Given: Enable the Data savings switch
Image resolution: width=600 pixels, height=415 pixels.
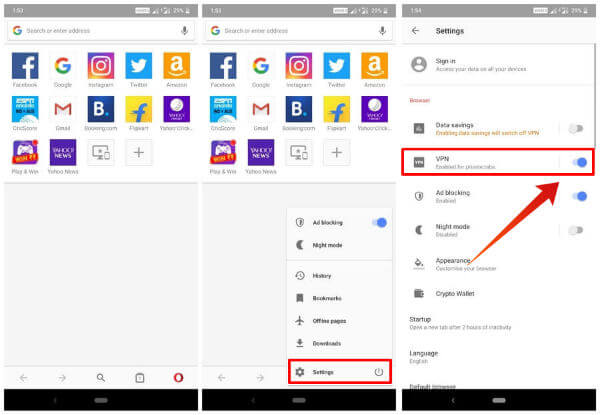Looking at the screenshot, I should 575,129.
